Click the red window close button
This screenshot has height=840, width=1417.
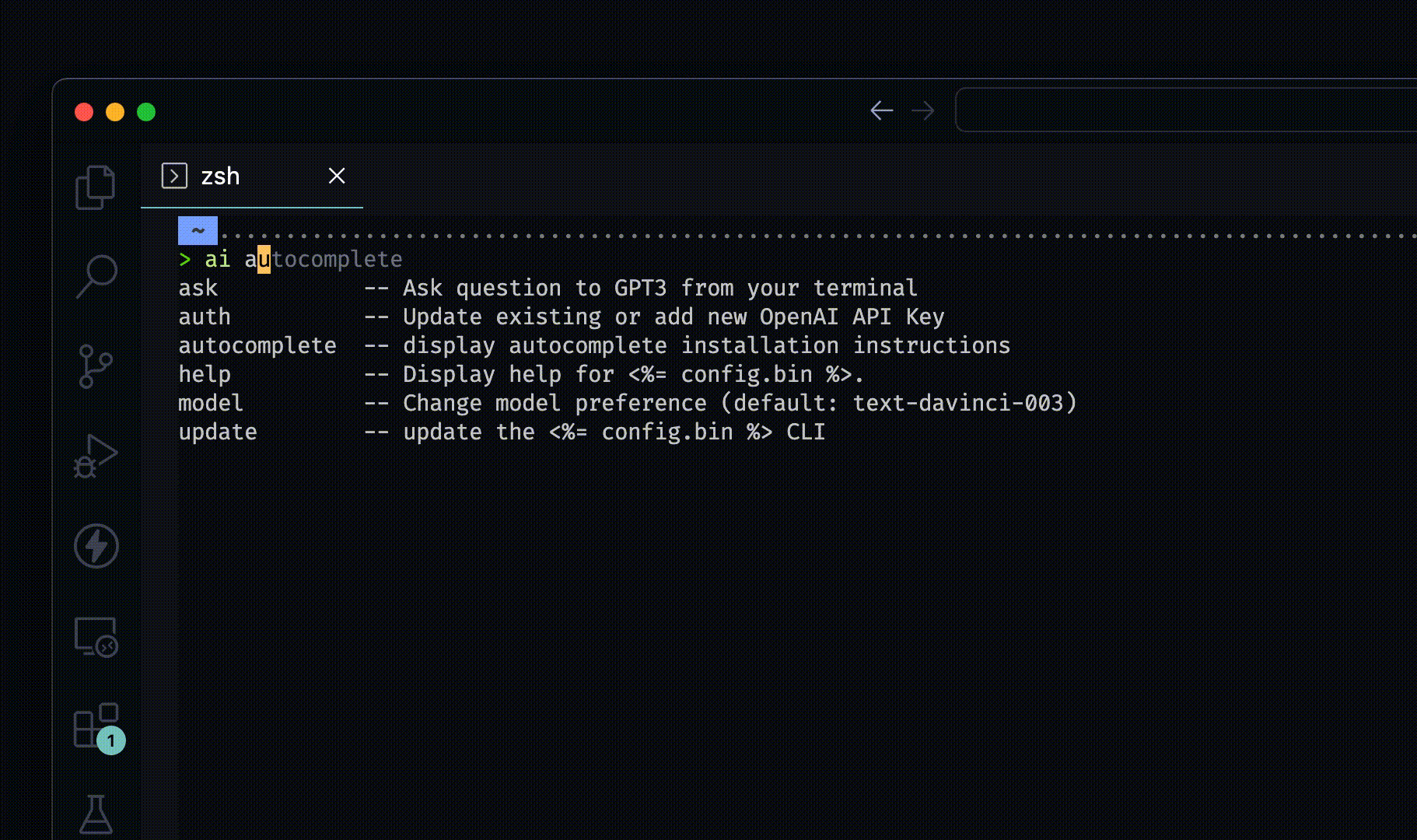pos(84,112)
